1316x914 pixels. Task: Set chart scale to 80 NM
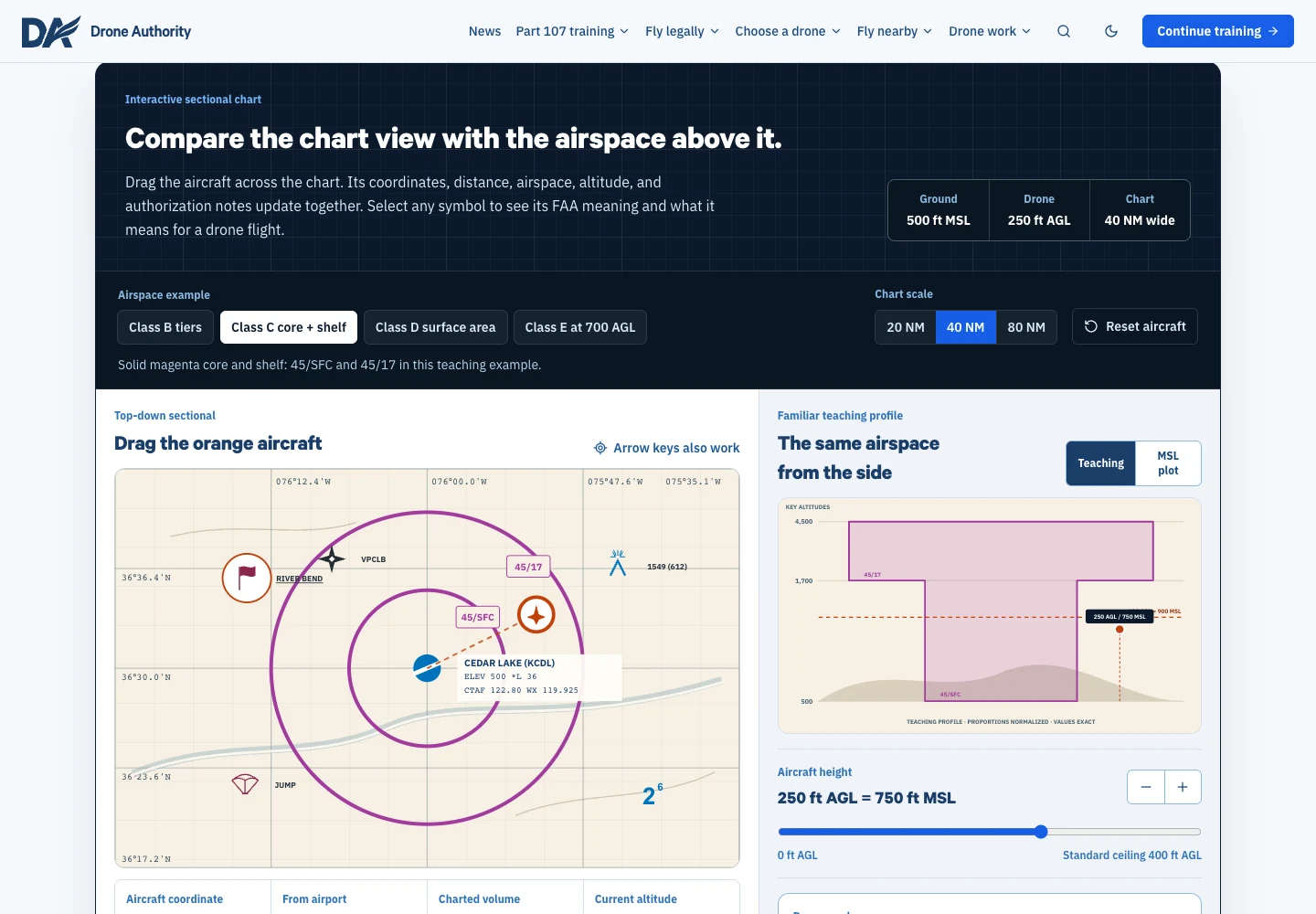(x=1026, y=327)
